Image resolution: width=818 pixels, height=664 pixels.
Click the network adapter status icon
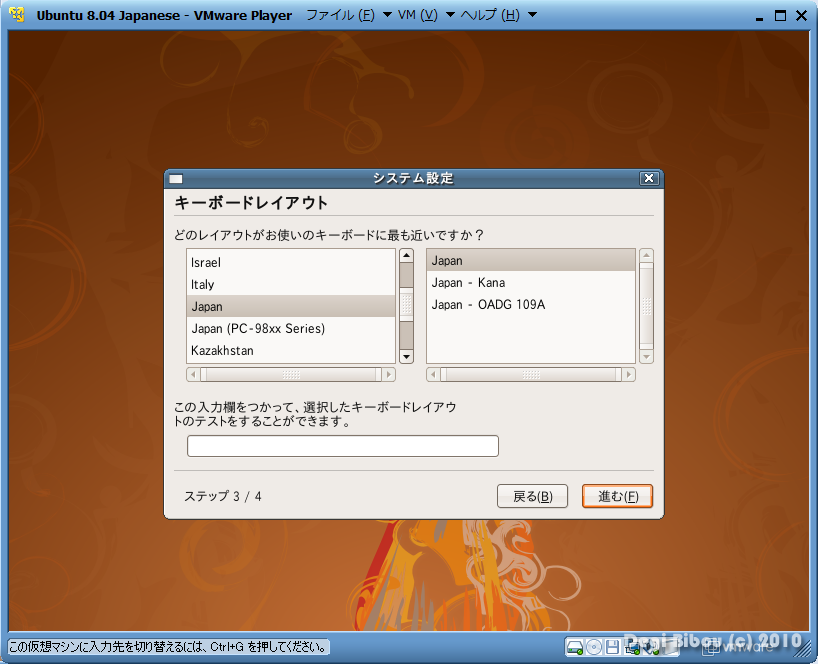click(x=632, y=647)
